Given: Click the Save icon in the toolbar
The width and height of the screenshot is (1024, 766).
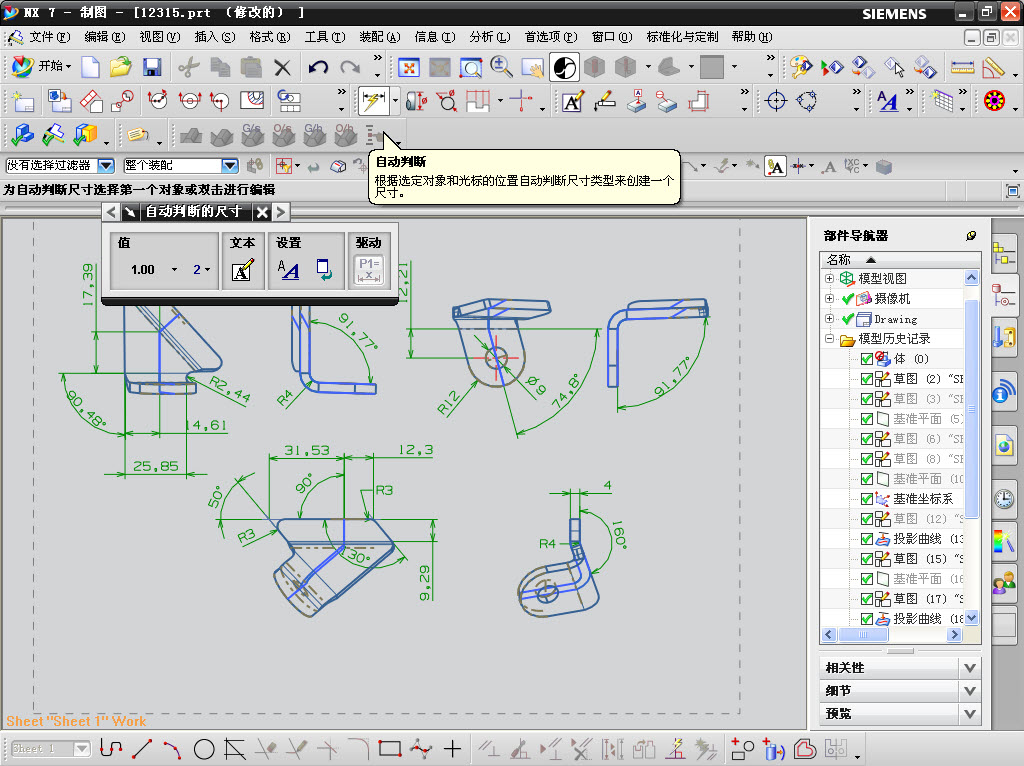Looking at the screenshot, I should click(152, 67).
